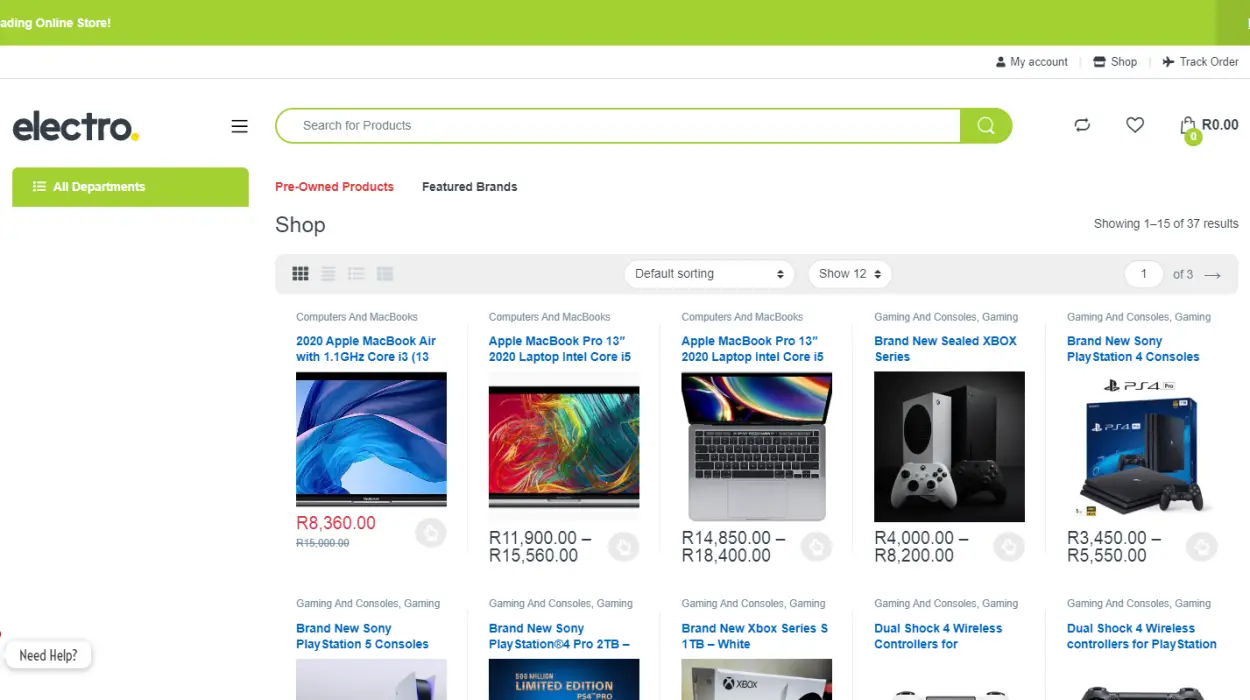
Task: Click price R8,360.00
Action: click(x=336, y=523)
